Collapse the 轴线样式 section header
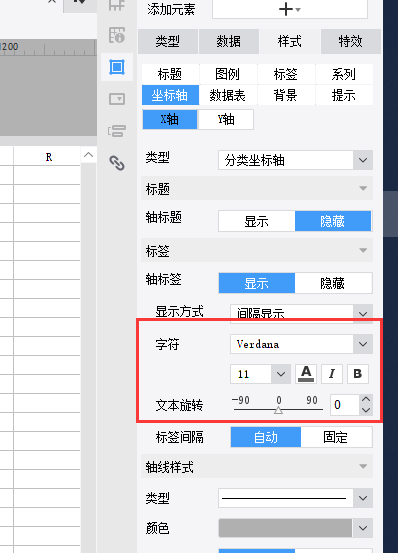398x553 pixels. (257, 467)
